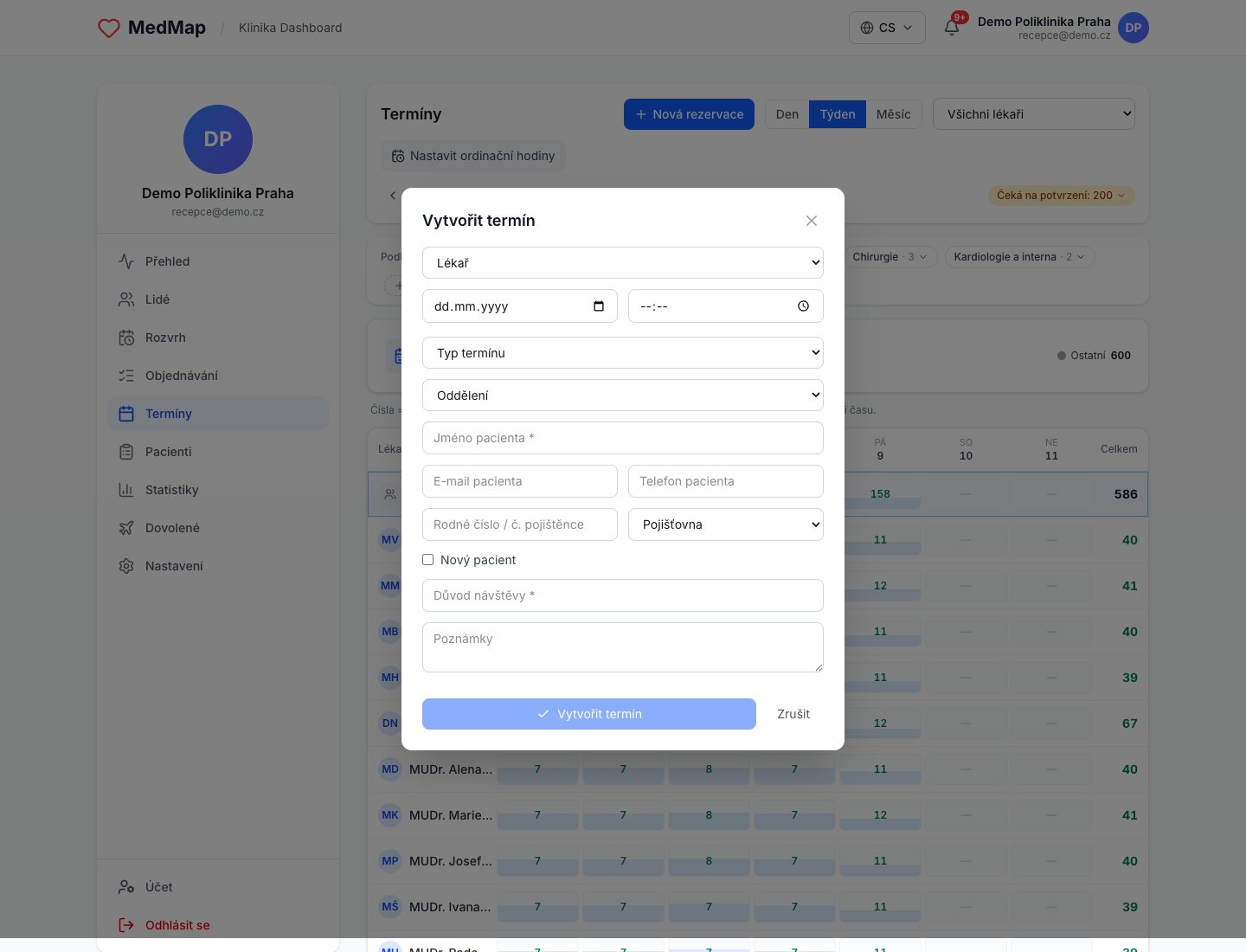Focus the Telefon pacienta field
1246x952 pixels.
point(726,481)
